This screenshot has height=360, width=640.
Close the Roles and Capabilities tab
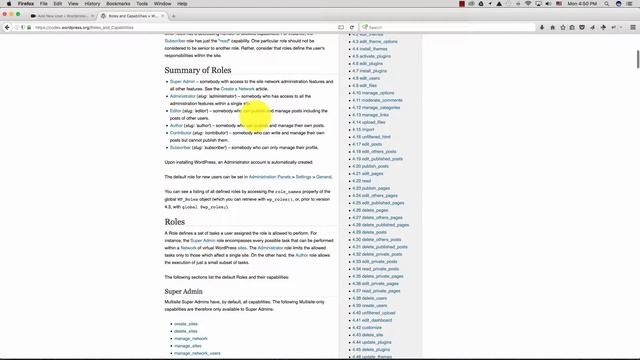click(x=162, y=16)
